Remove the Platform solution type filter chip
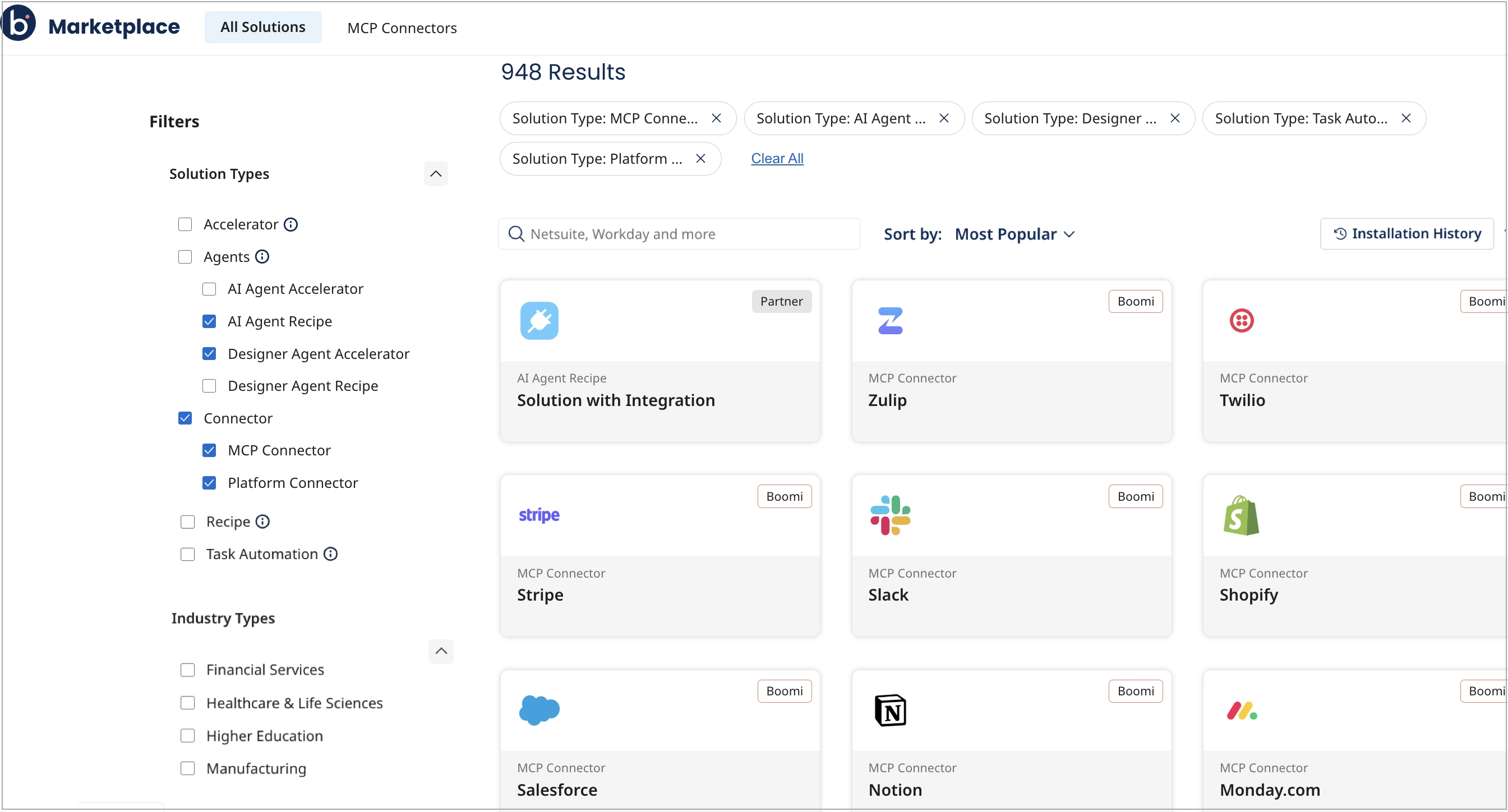 coord(700,159)
